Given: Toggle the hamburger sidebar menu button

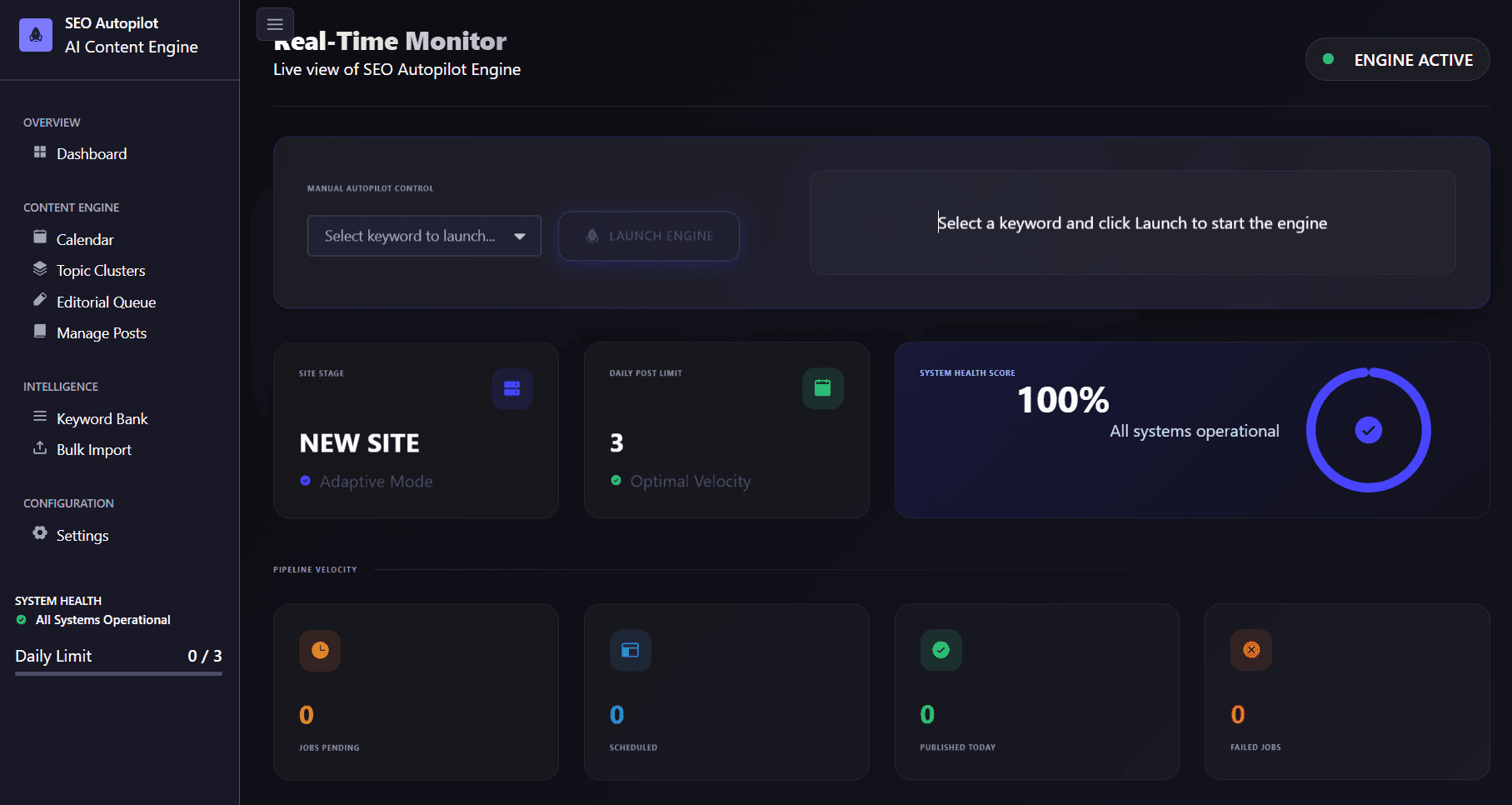Looking at the screenshot, I should click(275, 24).
